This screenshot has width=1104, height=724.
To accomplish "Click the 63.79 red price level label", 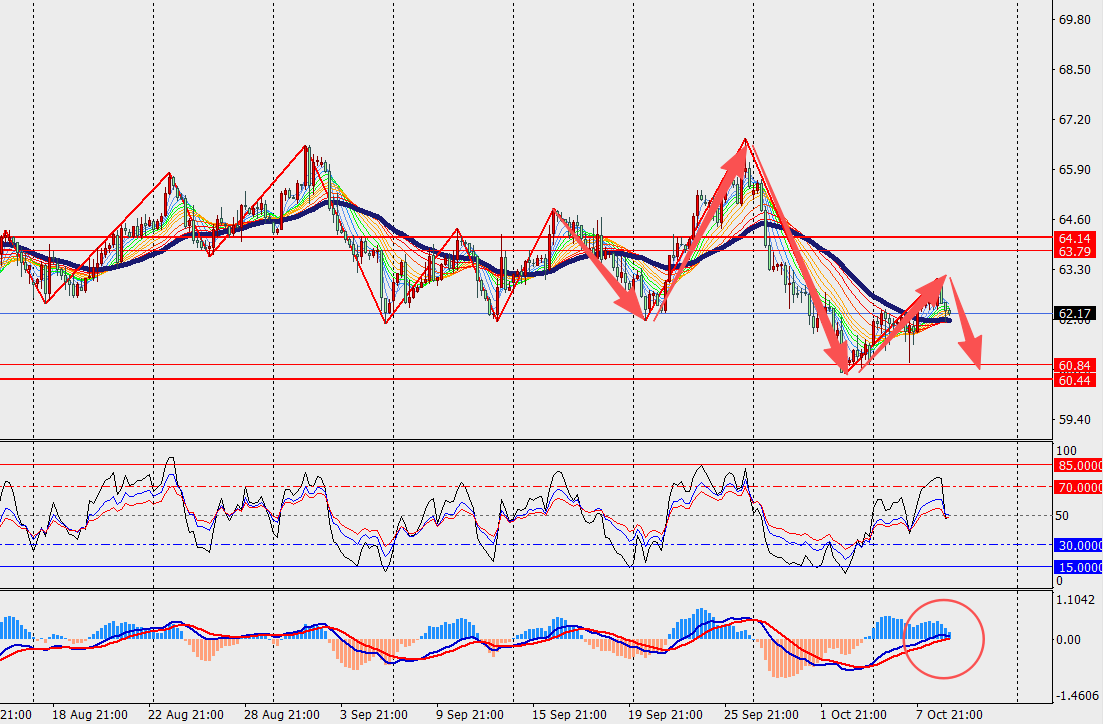I will pos(1076,251).
